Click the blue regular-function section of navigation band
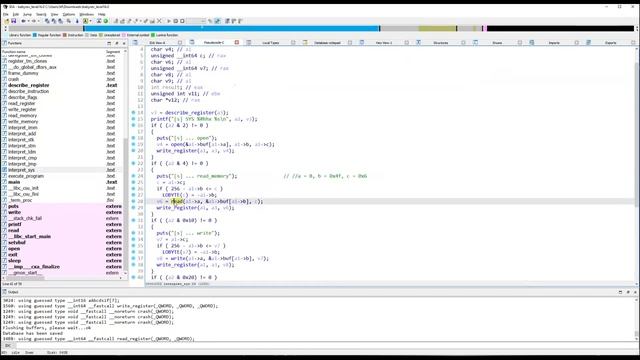Screen dimensions: 640x360 231,29
